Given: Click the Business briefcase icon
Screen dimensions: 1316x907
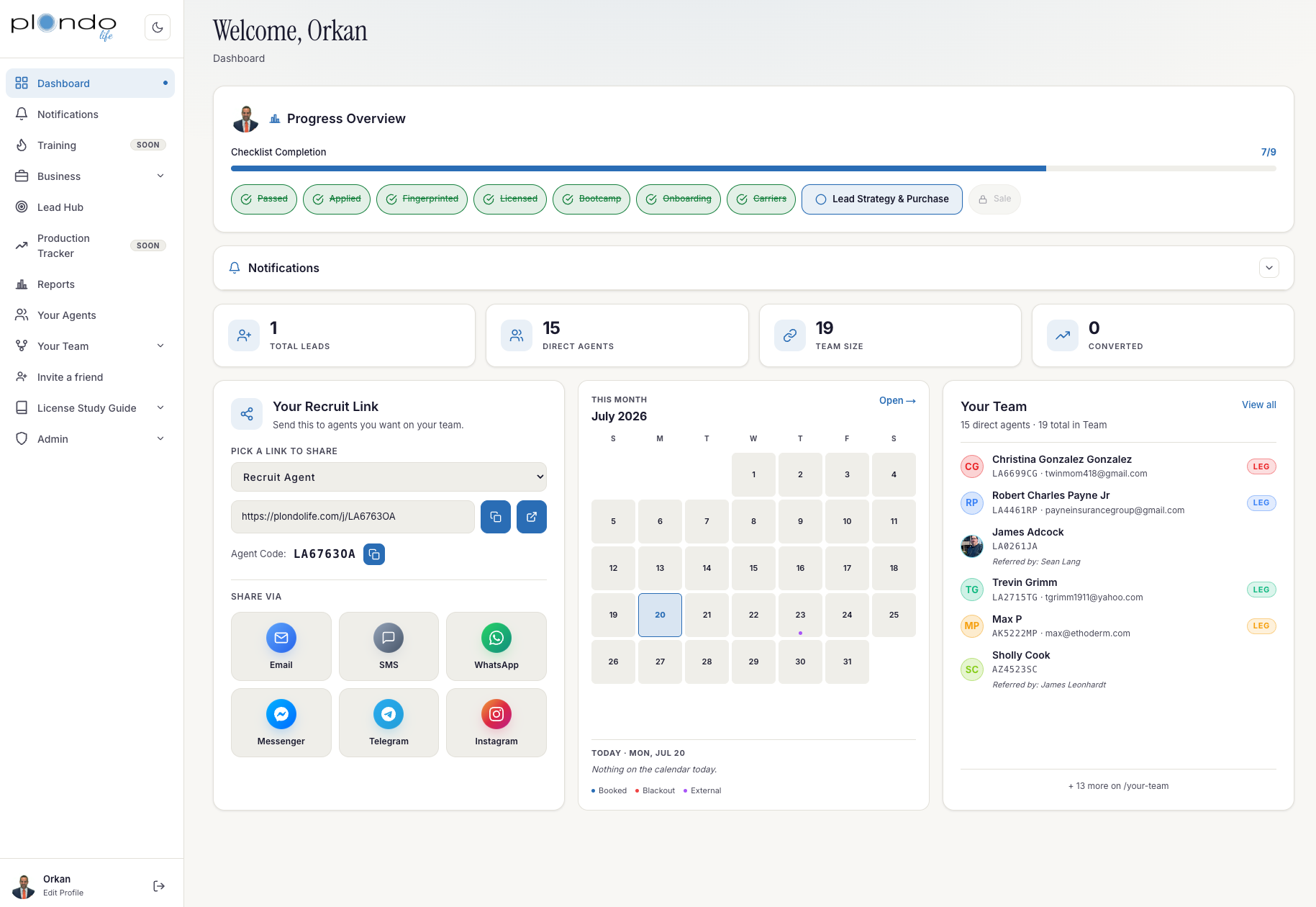Looking at the screenshot, I should click(x=22, y=176).
